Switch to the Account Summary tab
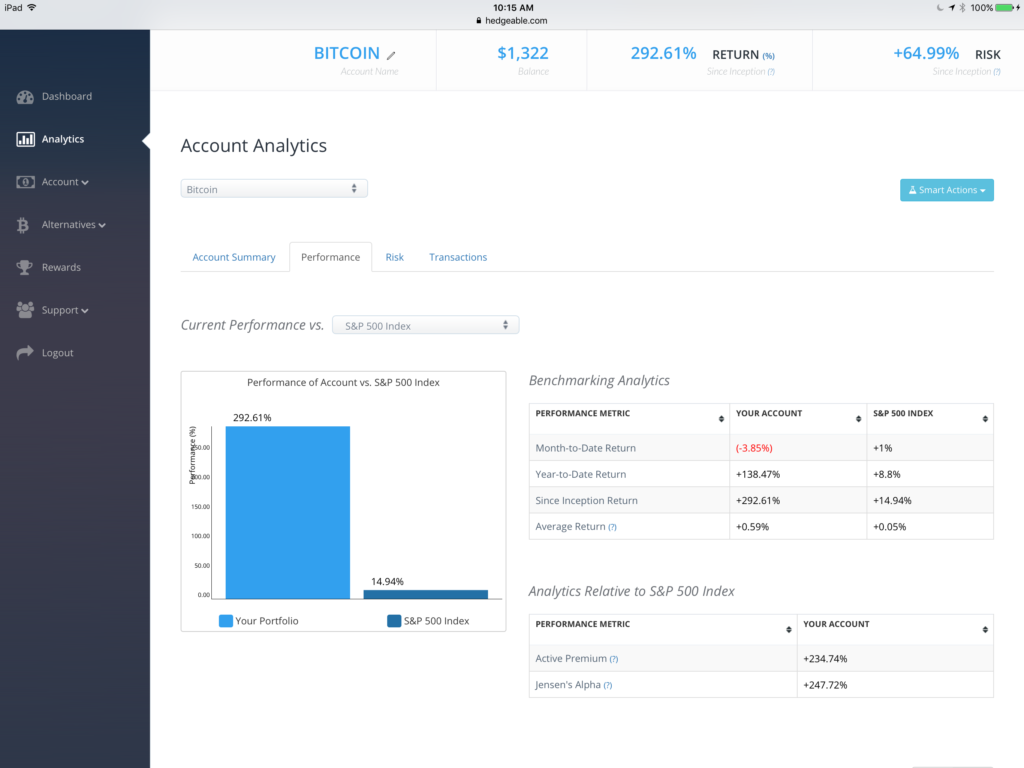The width and height of the screenshot is (1024, 768). point(234,257)
